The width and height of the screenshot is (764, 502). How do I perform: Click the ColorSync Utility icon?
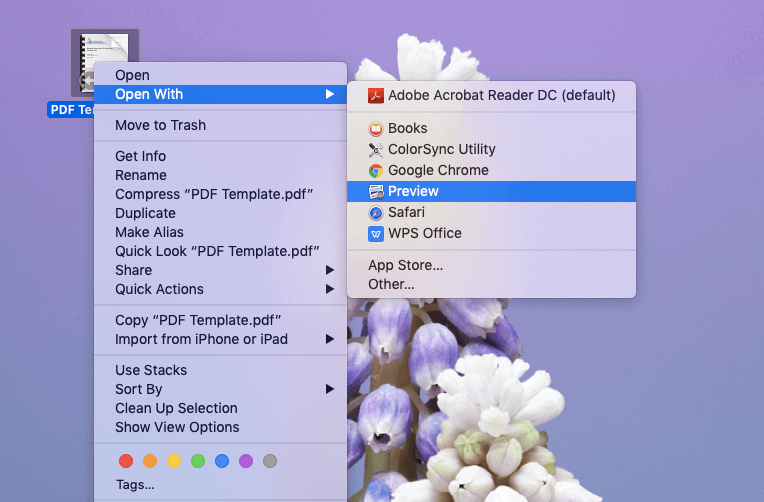376,150
